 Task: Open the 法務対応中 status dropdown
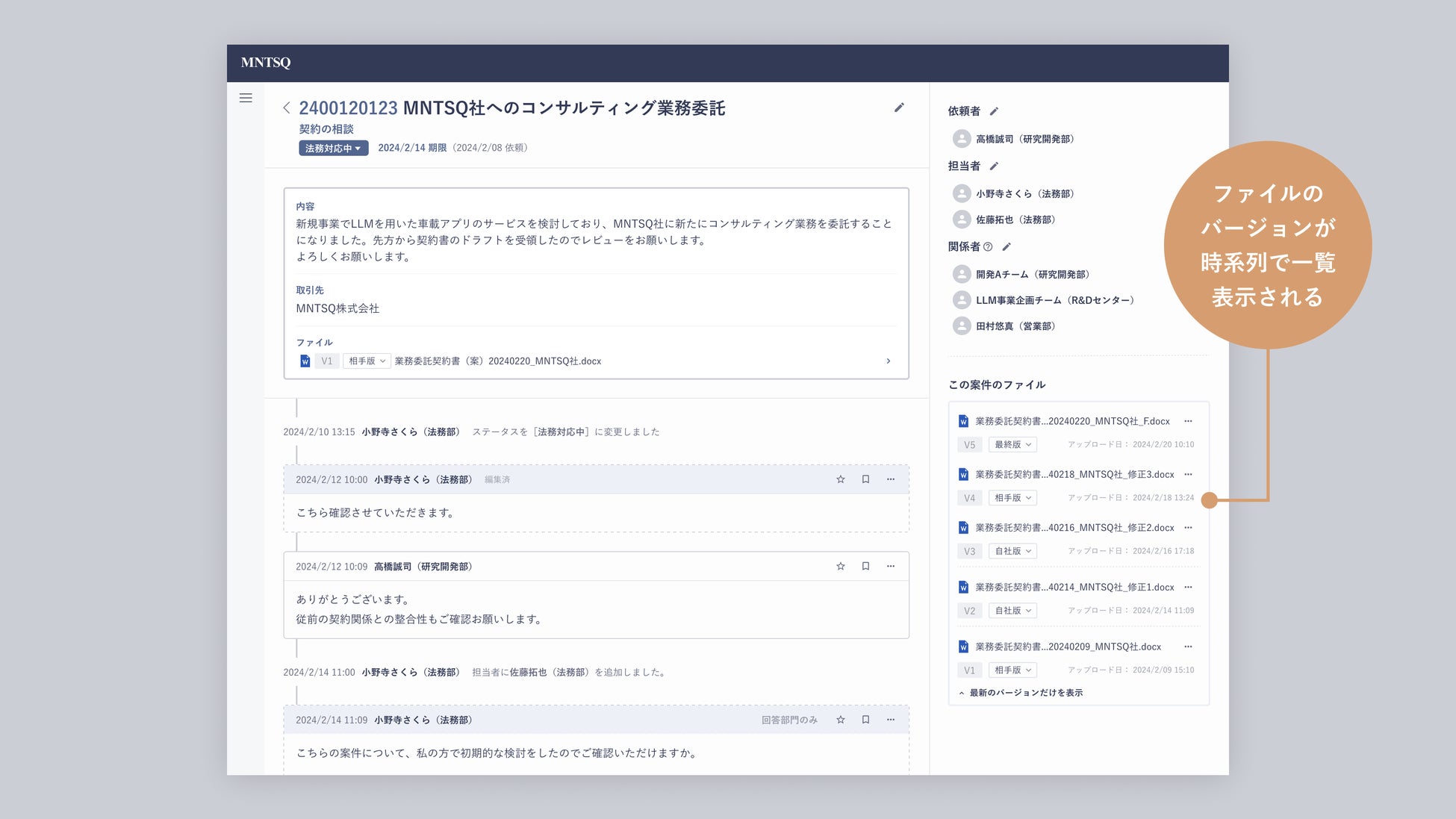coord(333,148)
